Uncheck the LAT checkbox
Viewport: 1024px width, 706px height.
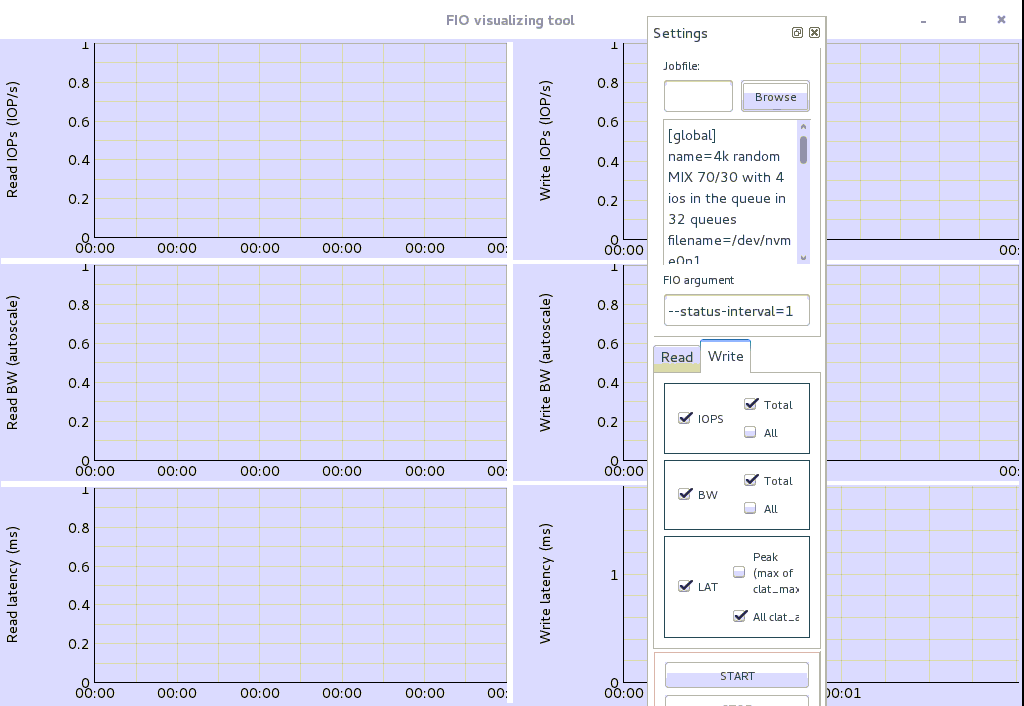686,587
